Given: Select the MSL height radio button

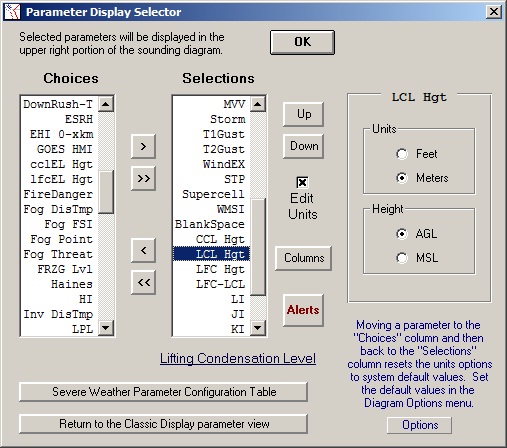Looking at the screenshot, I should tap(402, 258).
